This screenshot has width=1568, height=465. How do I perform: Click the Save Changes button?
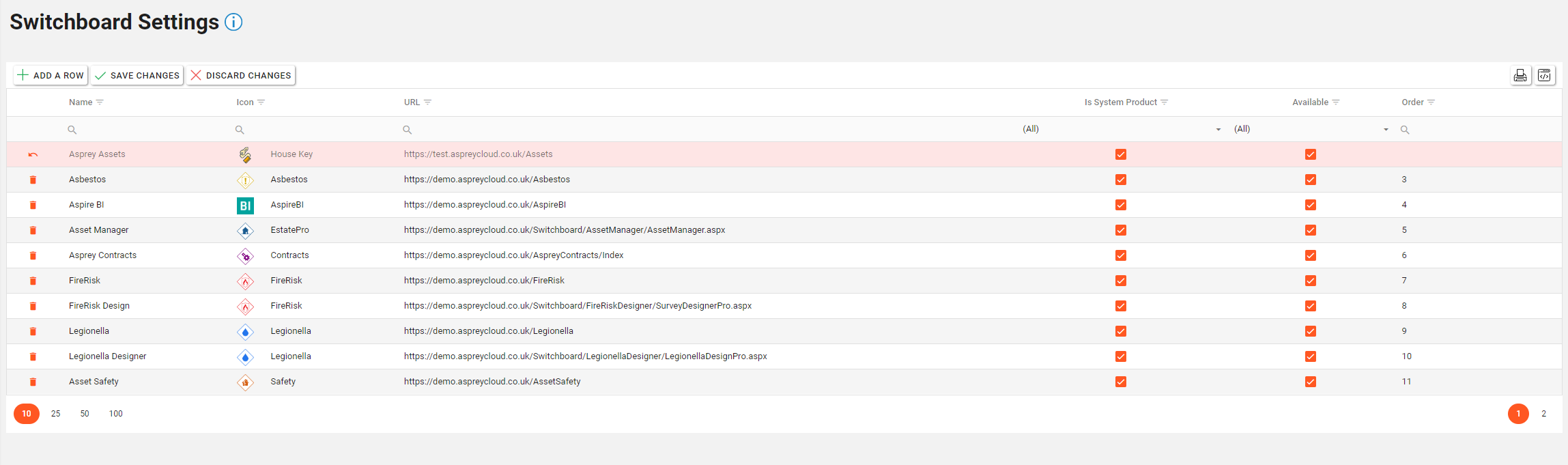point(137,76)
